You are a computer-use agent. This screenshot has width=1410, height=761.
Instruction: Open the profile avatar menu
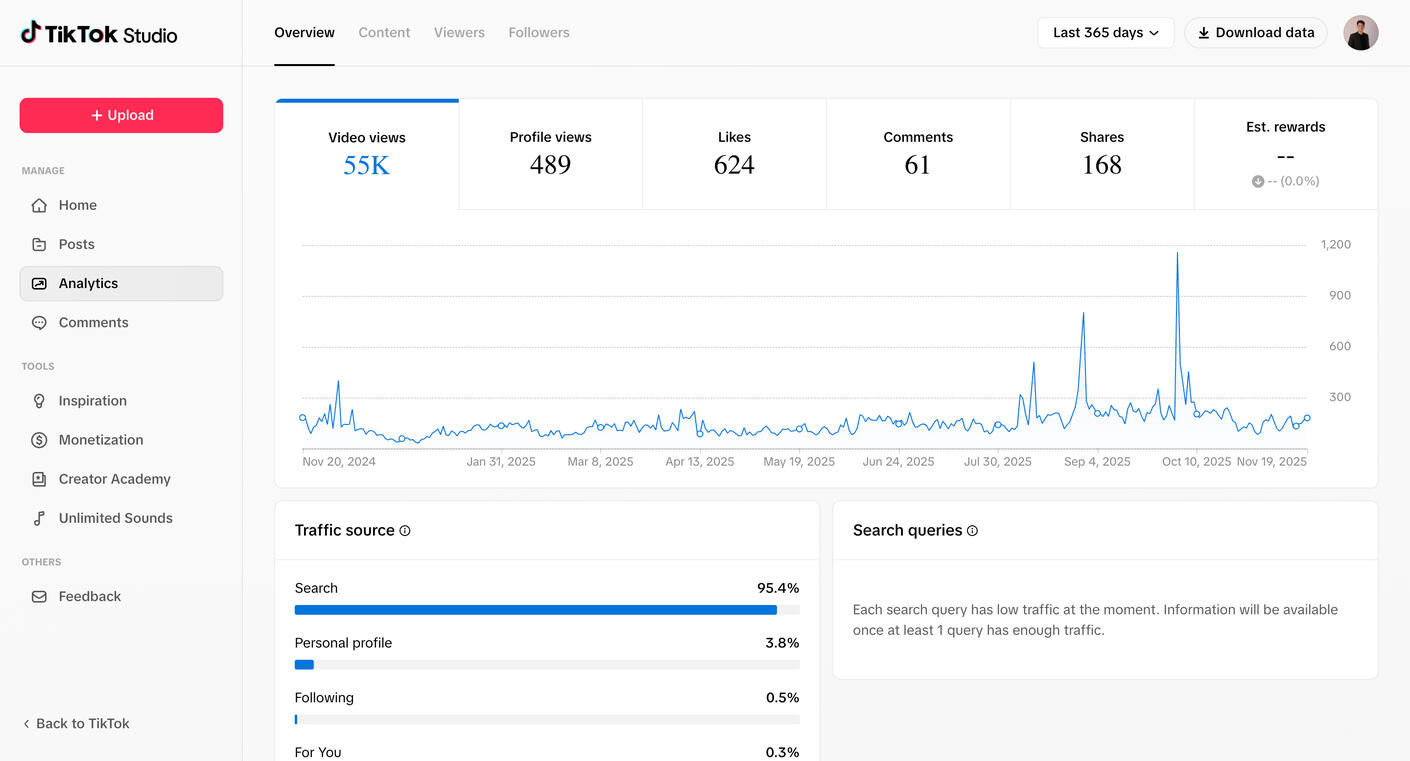[1360, 33]
